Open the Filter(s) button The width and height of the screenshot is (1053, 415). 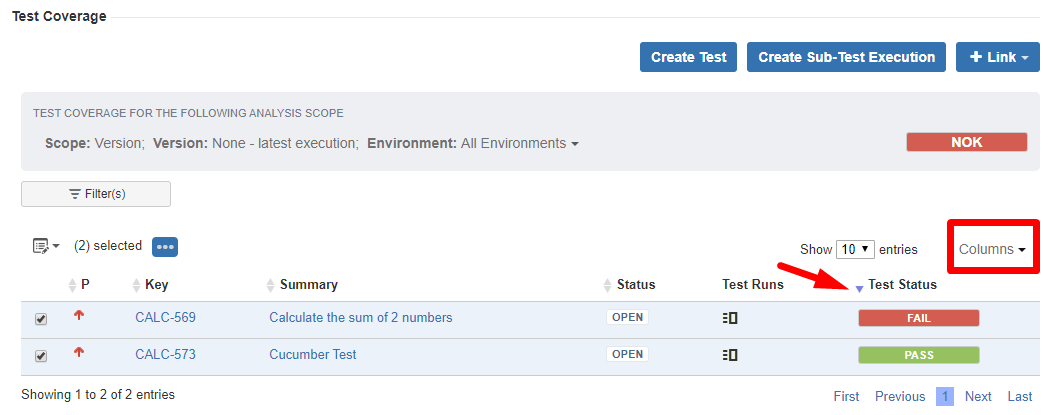point(96,194)
